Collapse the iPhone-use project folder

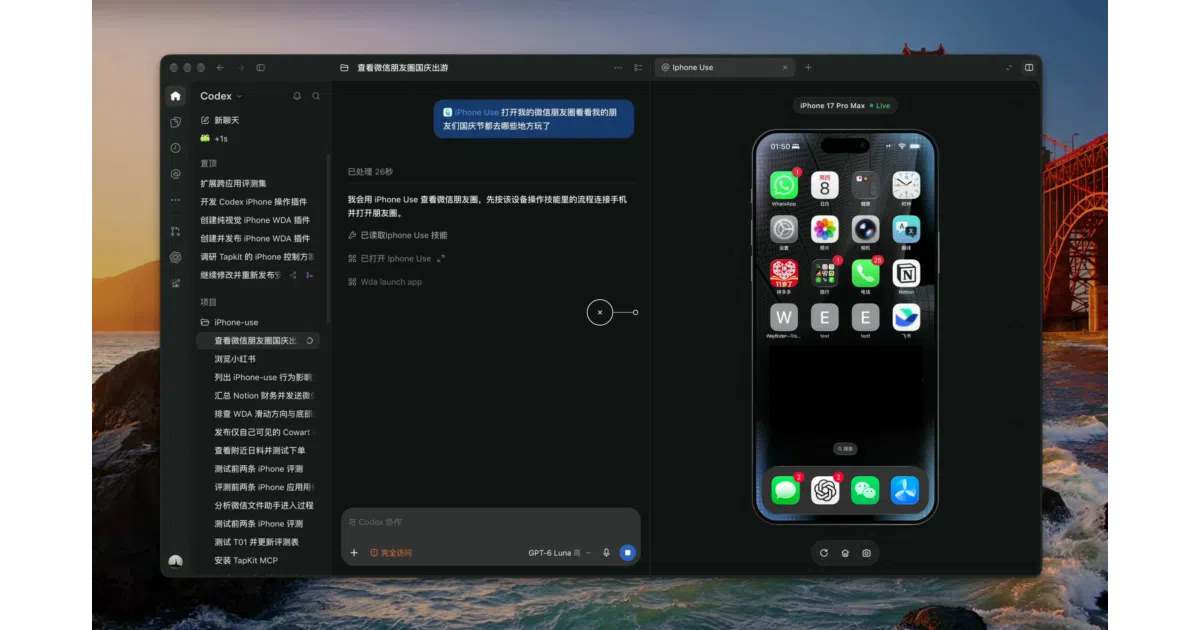229,322
